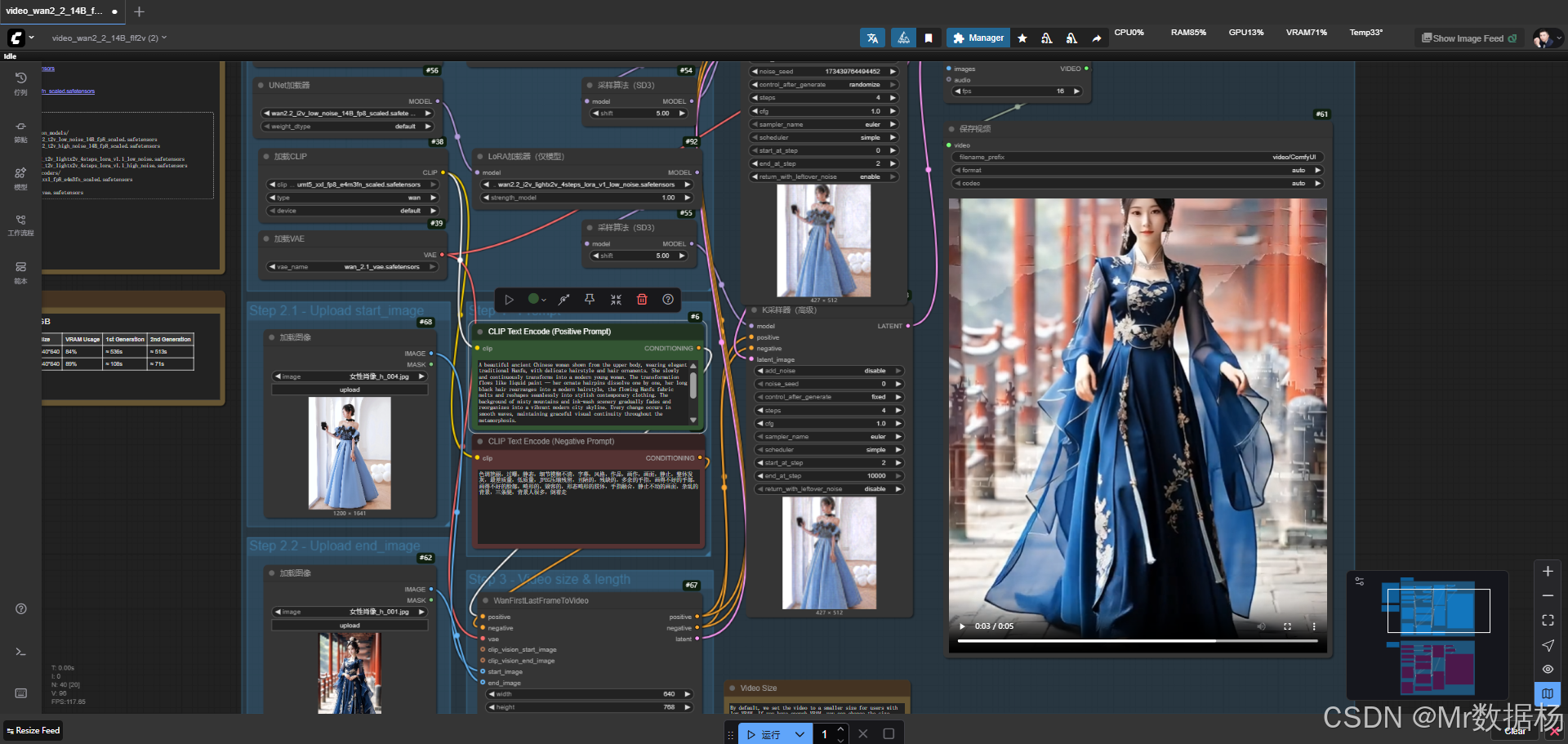Toggle link visibility eye icon
The image size is (1568, 744).
point(1548,670)
